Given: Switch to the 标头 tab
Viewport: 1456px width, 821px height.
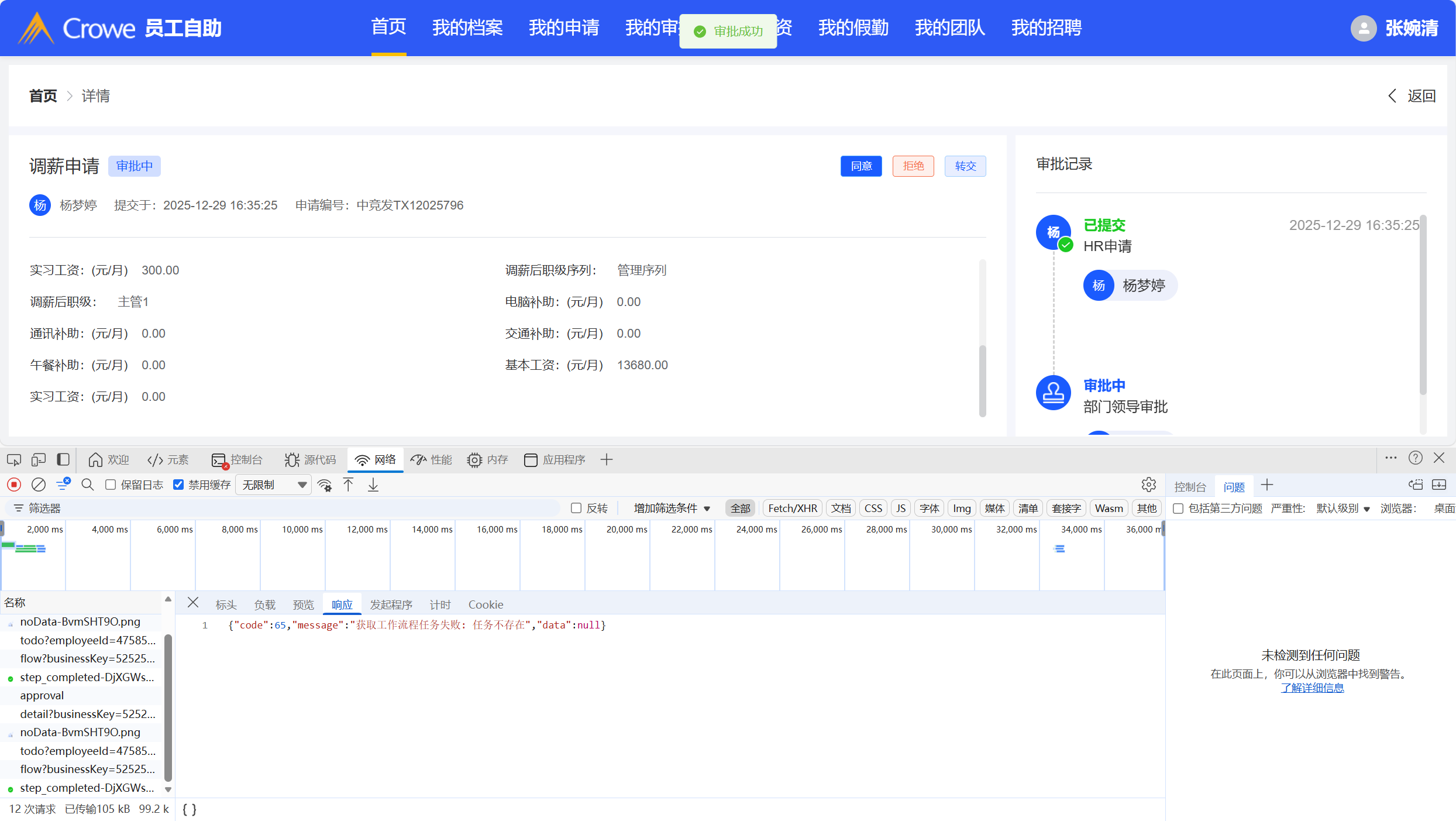Looking at the screenshot, I should point(226,604).
